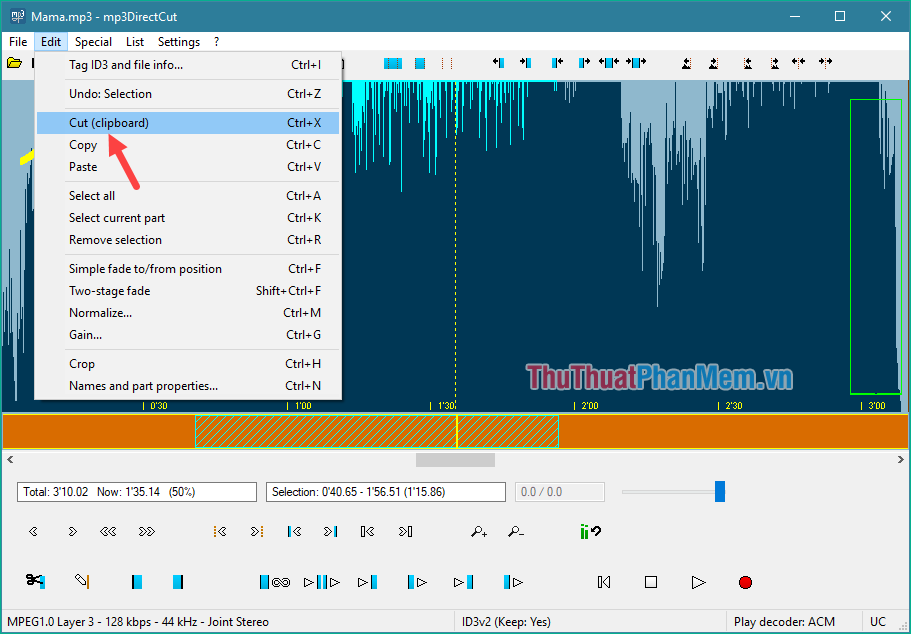This screenshot has width=911, height=634.
Task: Open the Settings menu
Action: click(178, 41)
